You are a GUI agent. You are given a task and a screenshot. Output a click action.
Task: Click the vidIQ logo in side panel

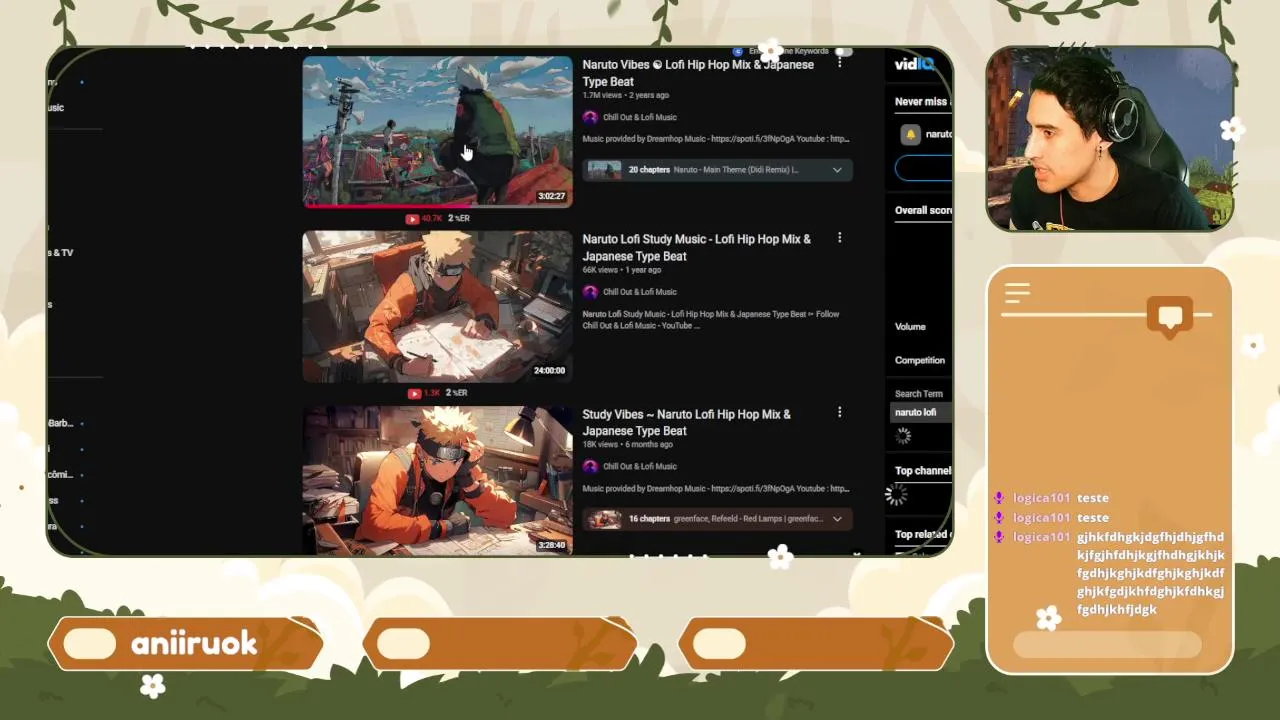point(914,64)
